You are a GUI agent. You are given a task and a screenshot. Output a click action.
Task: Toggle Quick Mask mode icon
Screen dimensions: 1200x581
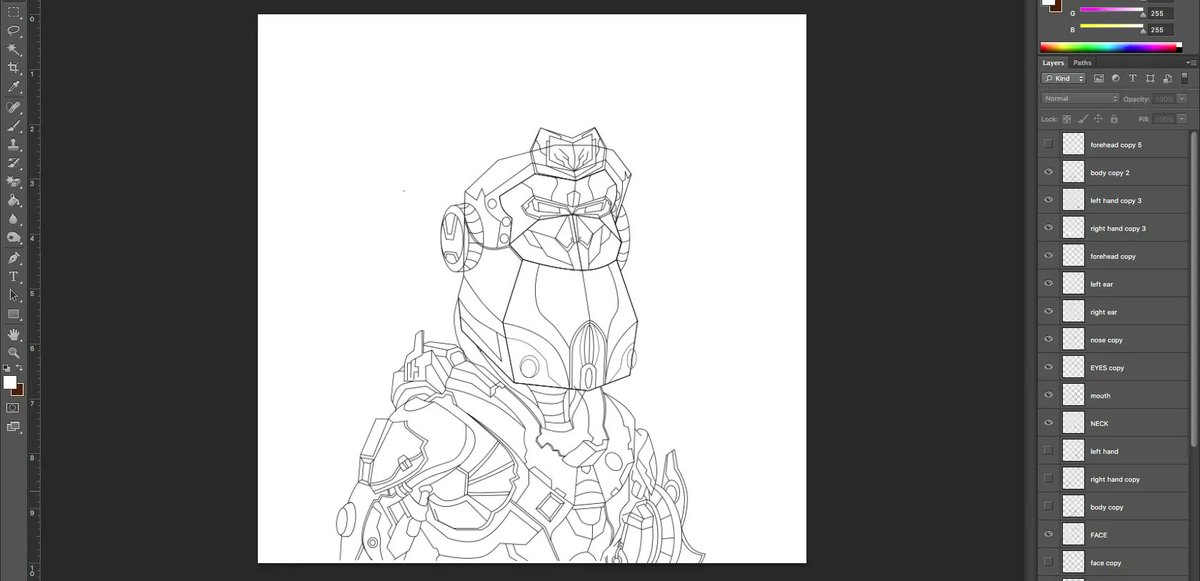click(14, 408)
